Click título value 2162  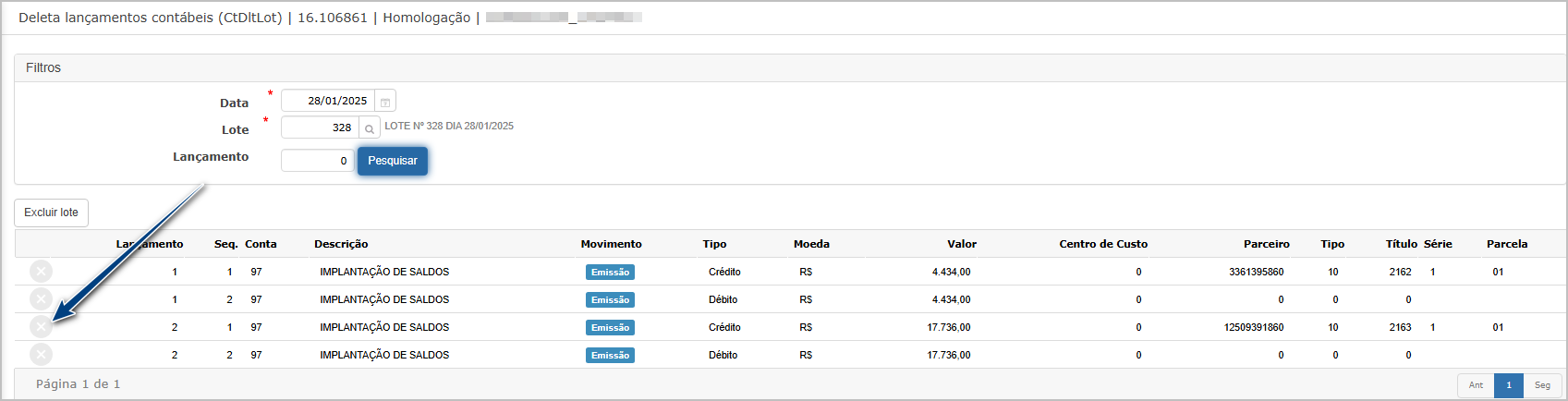point(1400,272)
